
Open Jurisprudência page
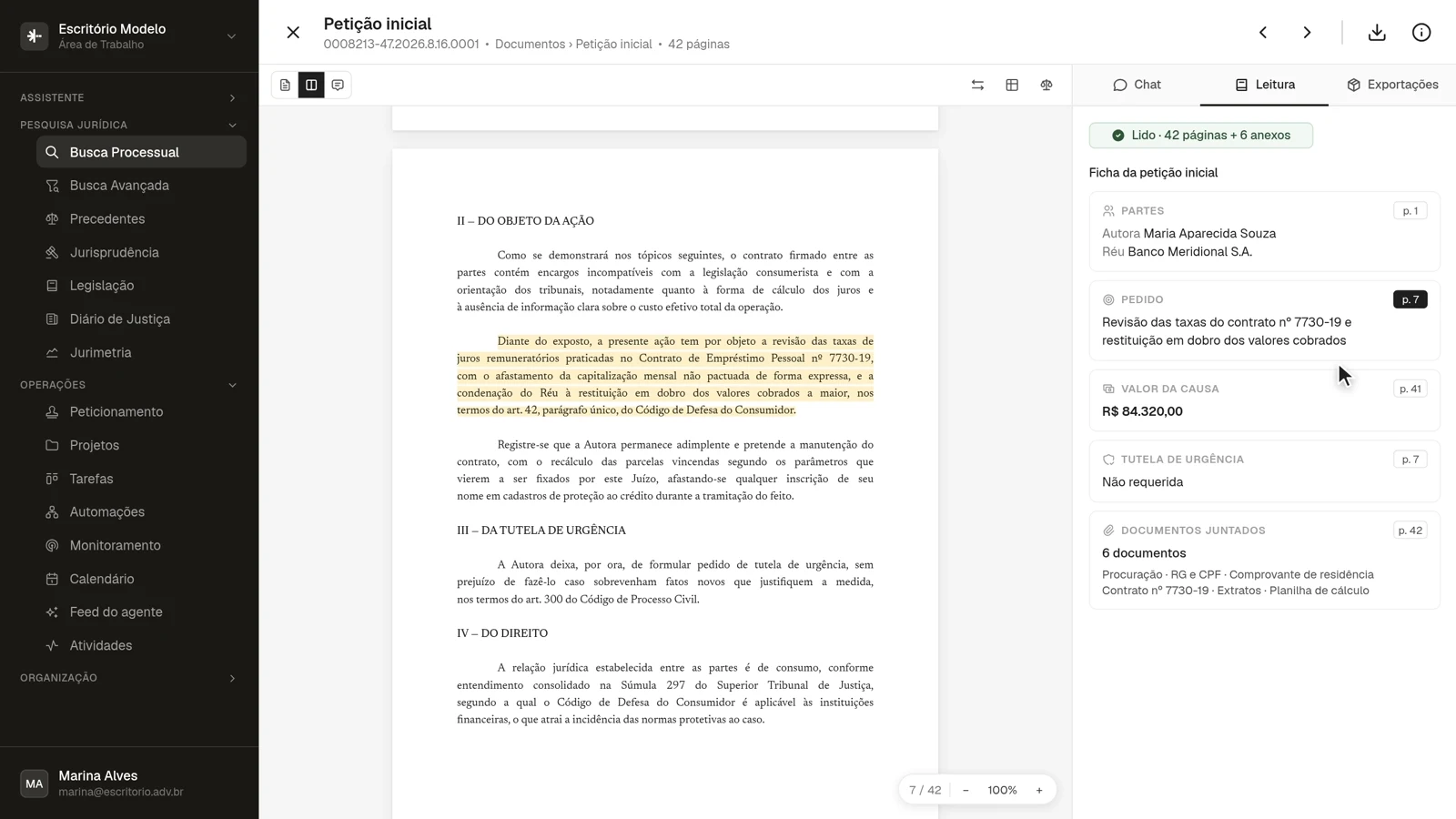point(141,252)
